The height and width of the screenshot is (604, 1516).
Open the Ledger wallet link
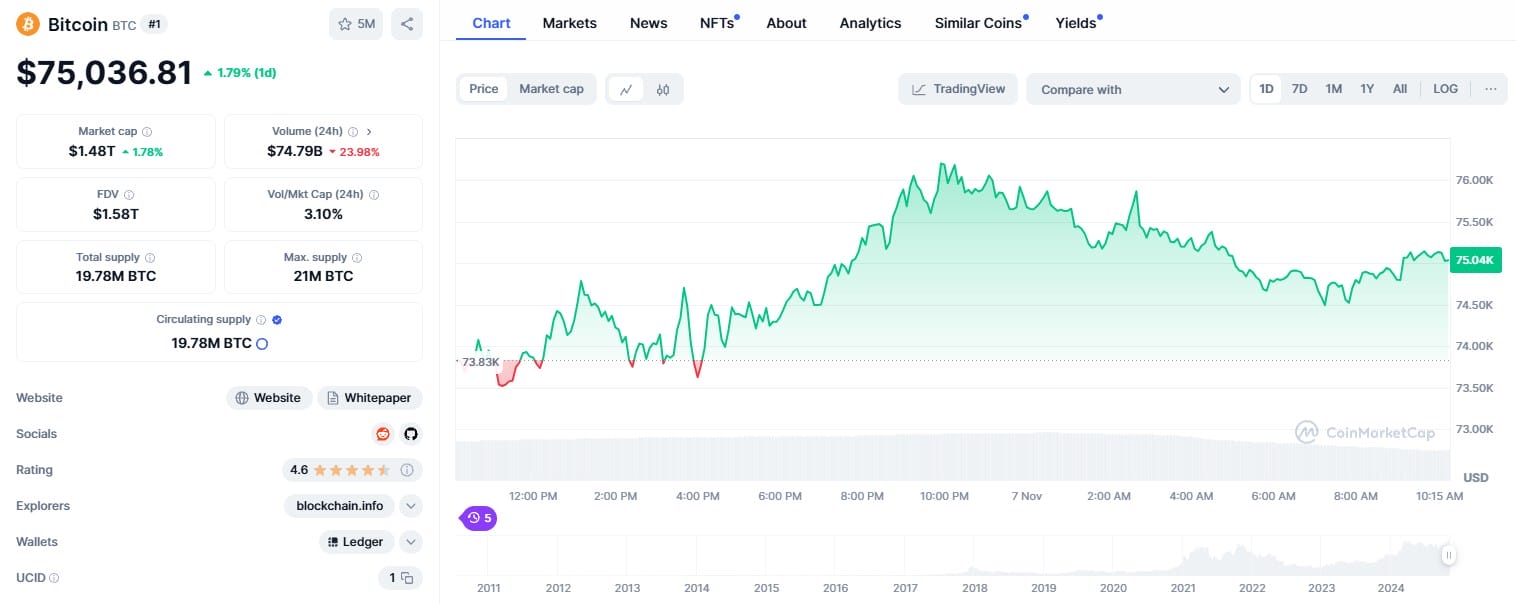pyautogui.click(x=357, y=542)
